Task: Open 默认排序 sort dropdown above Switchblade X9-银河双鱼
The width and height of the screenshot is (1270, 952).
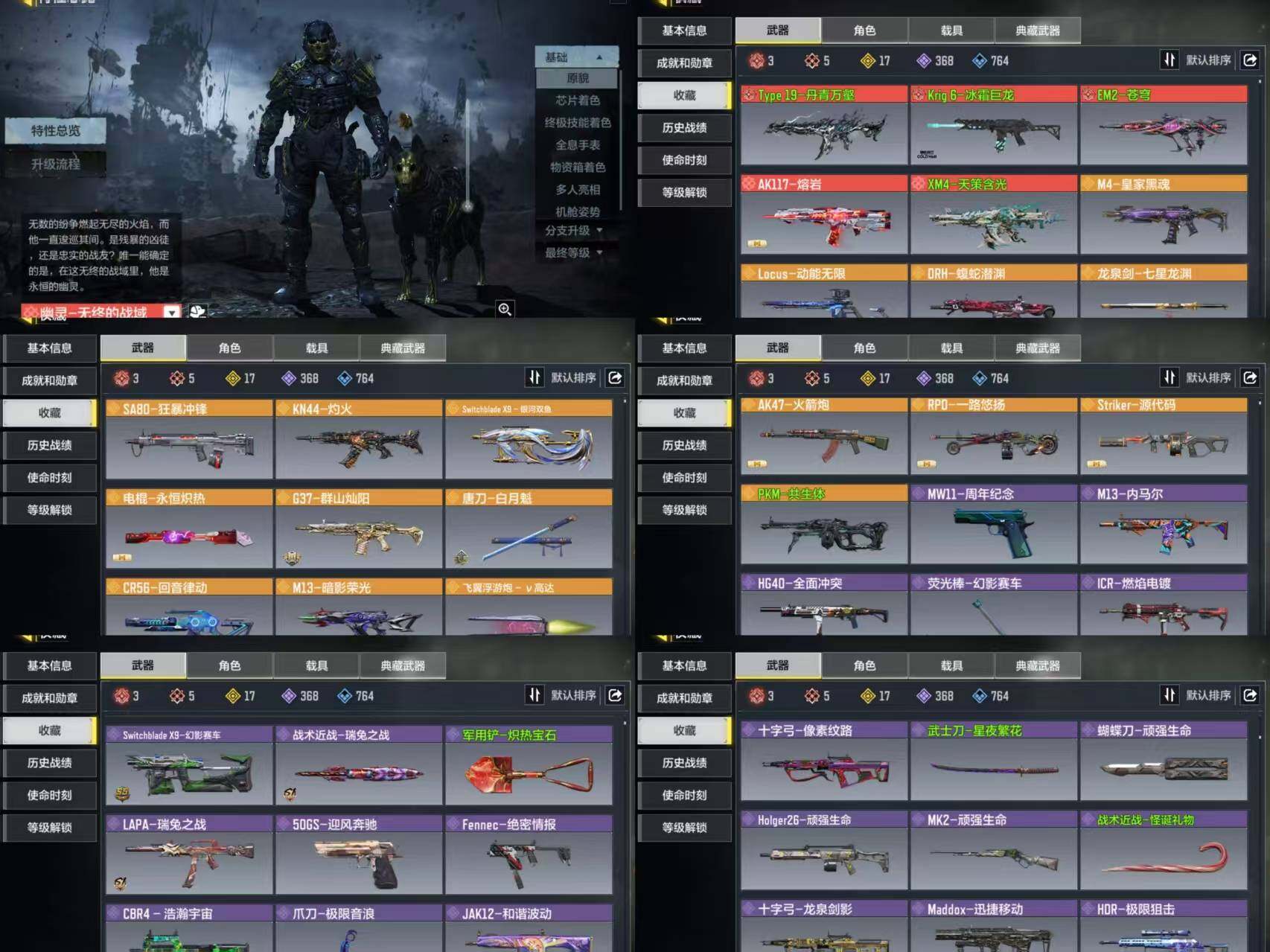Action: click(573, 378)
